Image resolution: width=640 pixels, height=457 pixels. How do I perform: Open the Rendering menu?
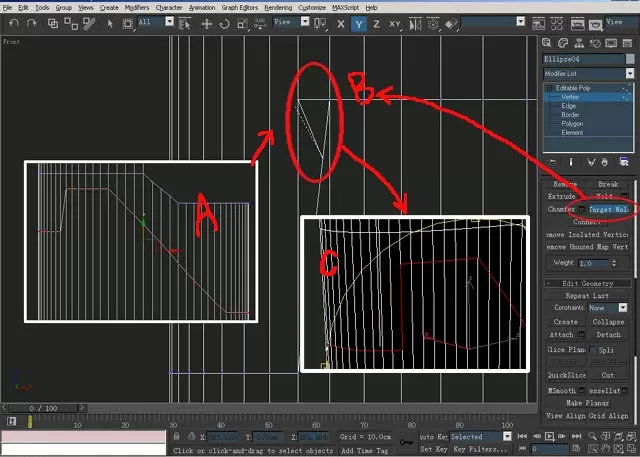tap(278, 8)
